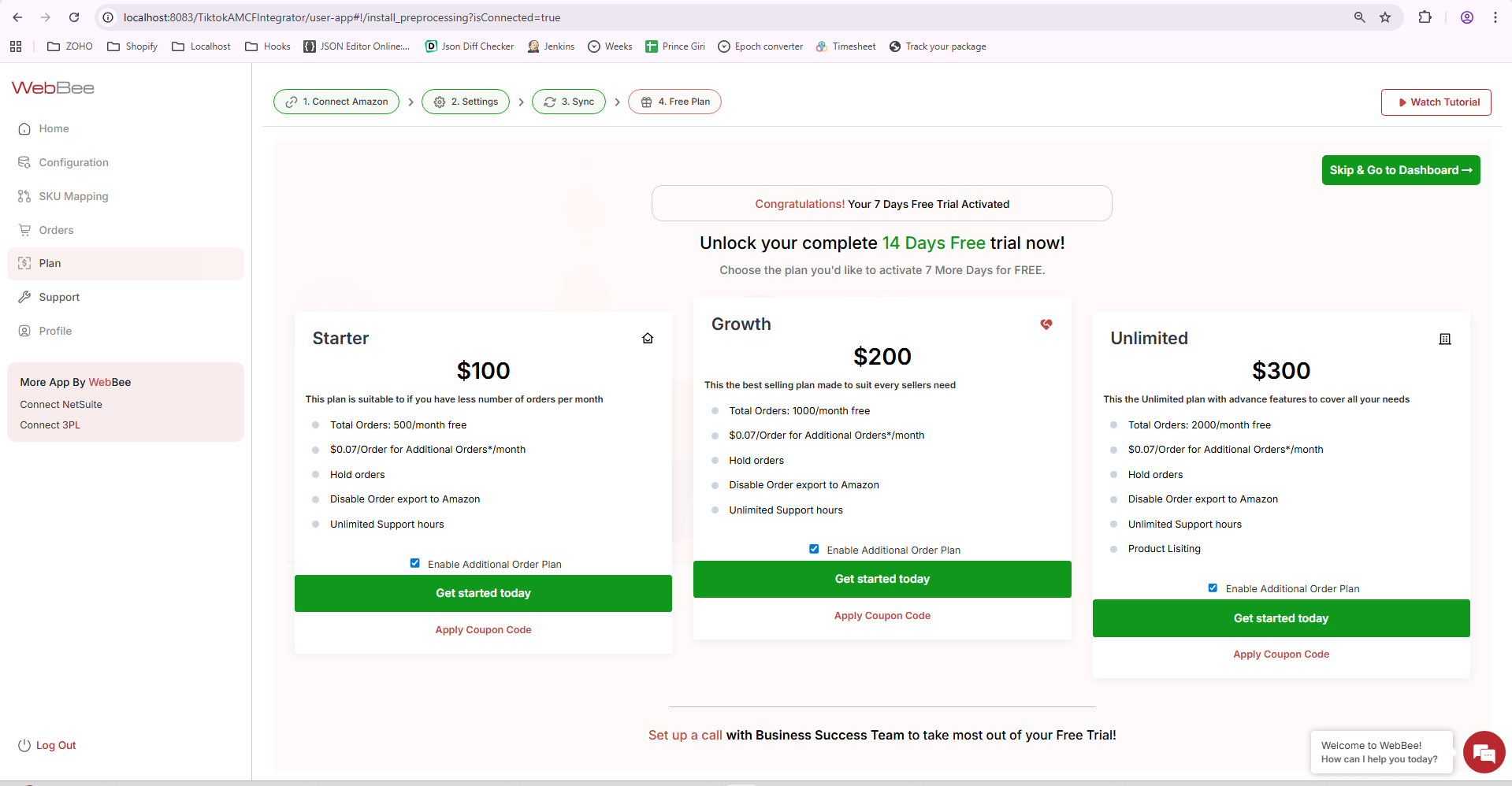Screen dimensions: 1512x786
Task: Open browser extensions puzzle icon
Action: click(x=1425, y=17)
